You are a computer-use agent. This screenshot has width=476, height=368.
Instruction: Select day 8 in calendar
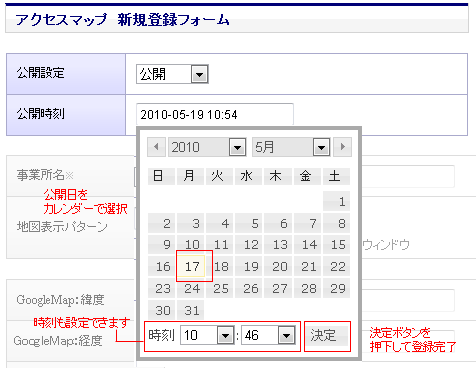337,223
